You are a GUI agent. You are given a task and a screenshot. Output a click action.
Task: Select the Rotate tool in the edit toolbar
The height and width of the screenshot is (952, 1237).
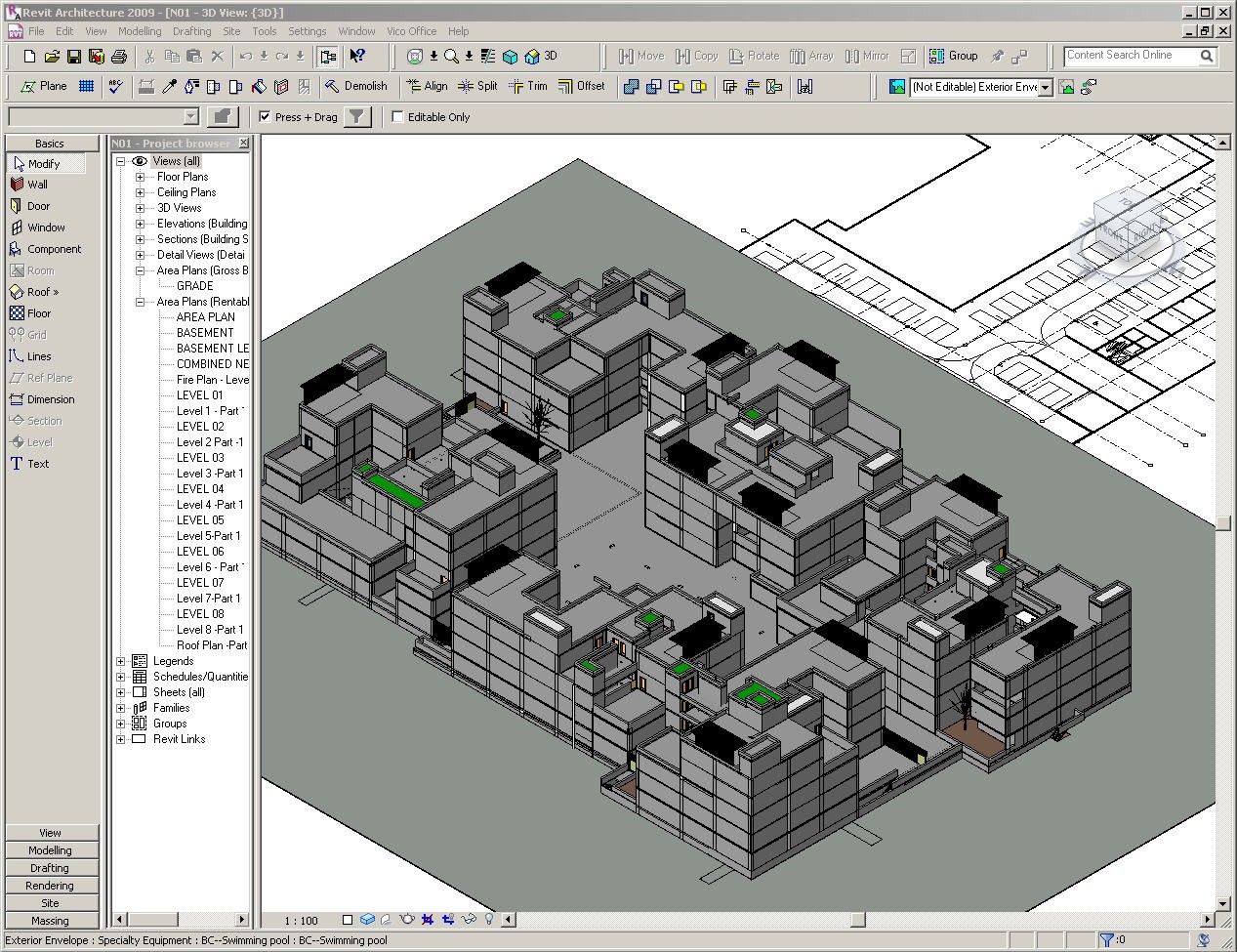coord(754,57)
